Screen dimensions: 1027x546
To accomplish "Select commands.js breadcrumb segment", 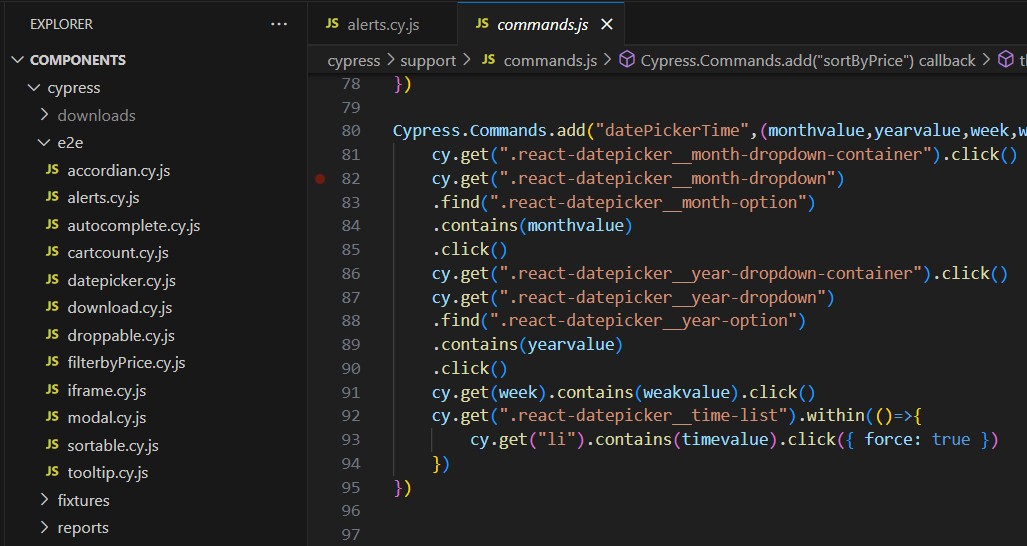I will pos(550,61).
